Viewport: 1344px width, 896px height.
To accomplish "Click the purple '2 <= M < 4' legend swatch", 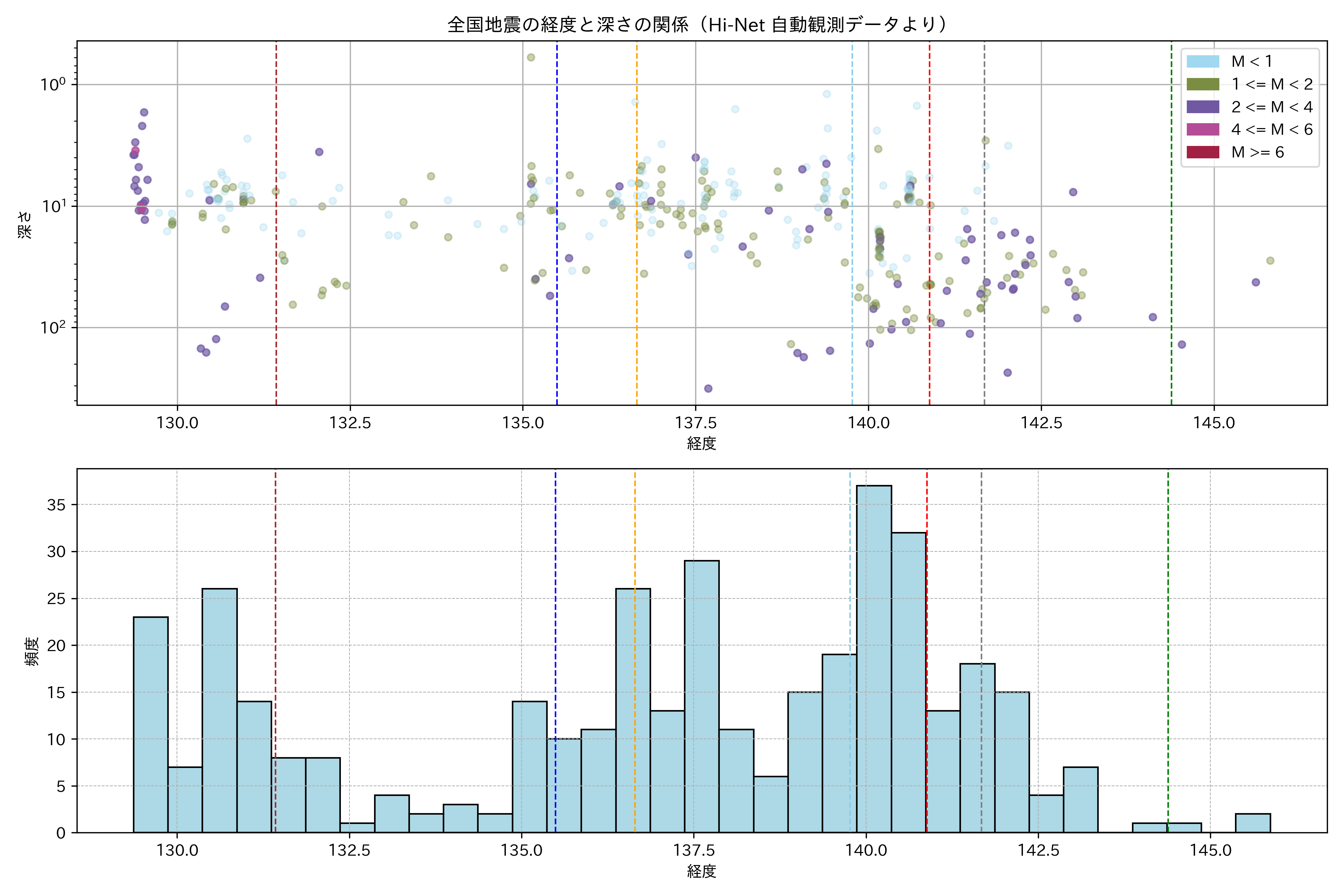I will pos(1202,107).
